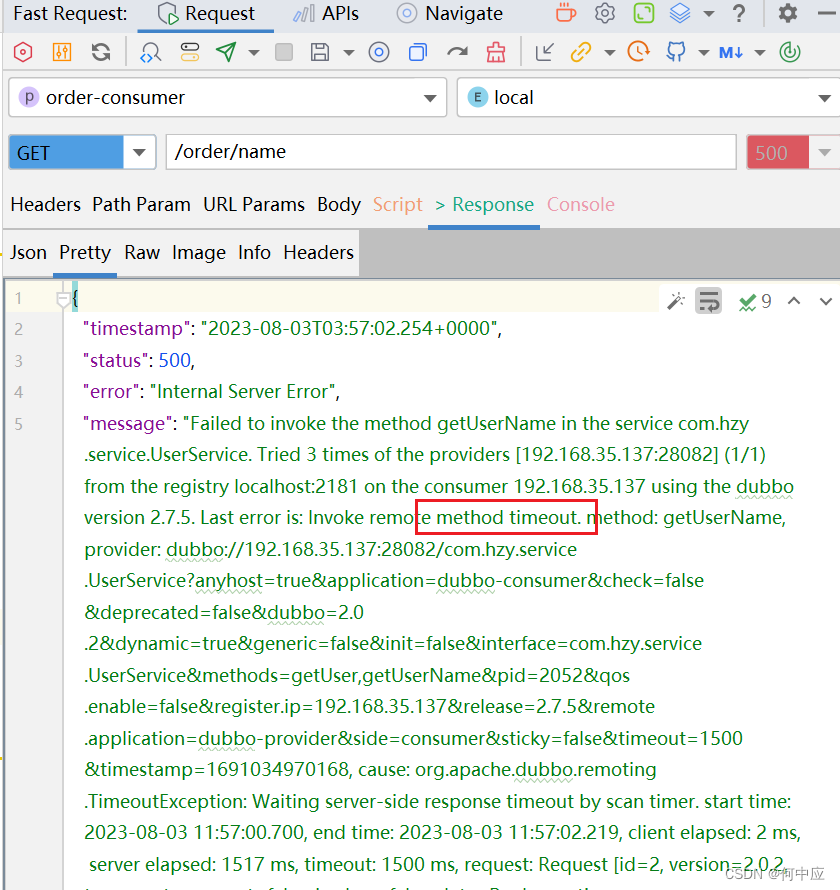The height and width of the screenshot is (890, 840).
Task: Expand the GitHub icon dropdown arrow
Action: point(704,53)
